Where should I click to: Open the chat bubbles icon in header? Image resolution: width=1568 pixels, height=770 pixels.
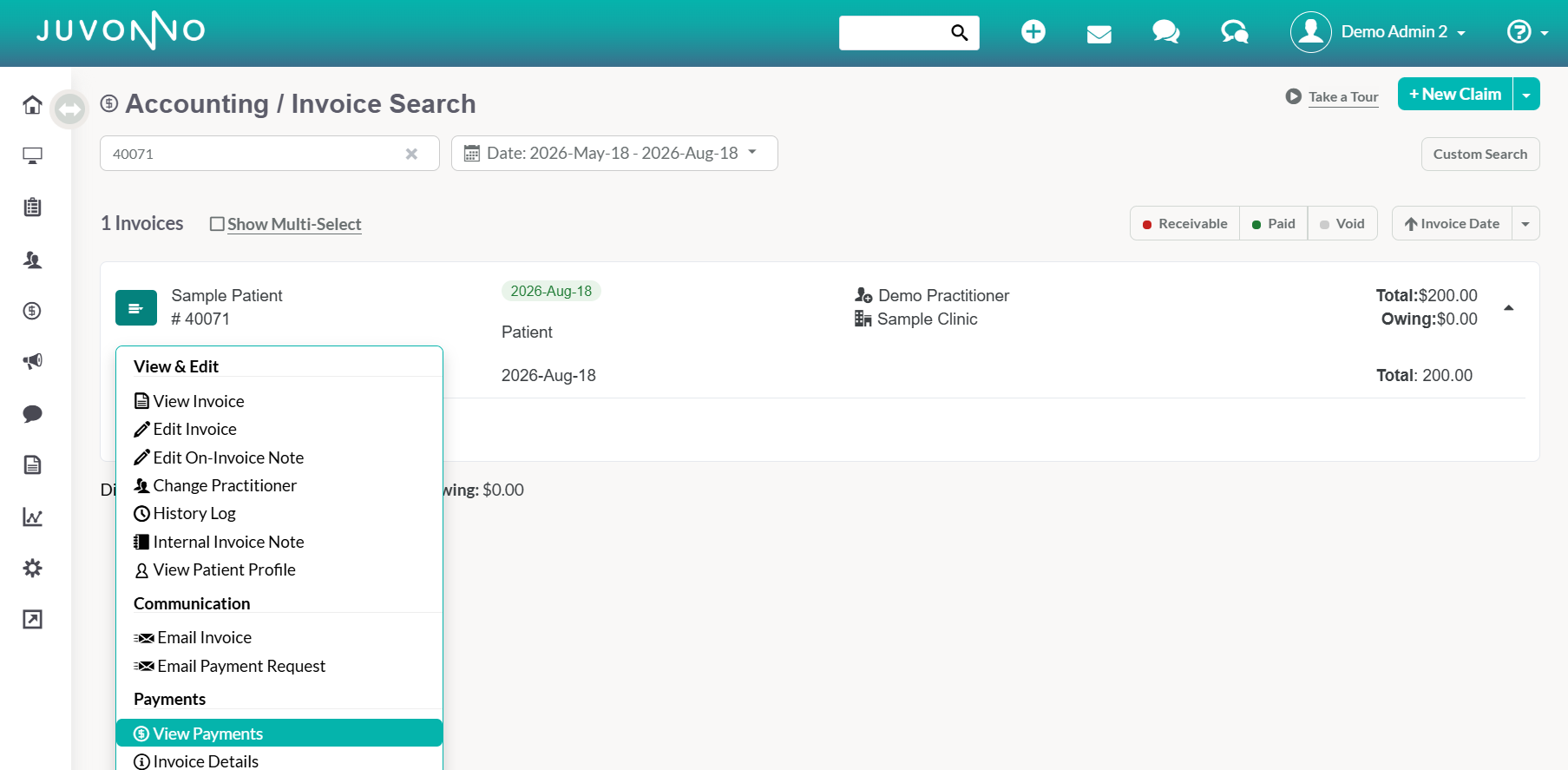point(1165,32)
